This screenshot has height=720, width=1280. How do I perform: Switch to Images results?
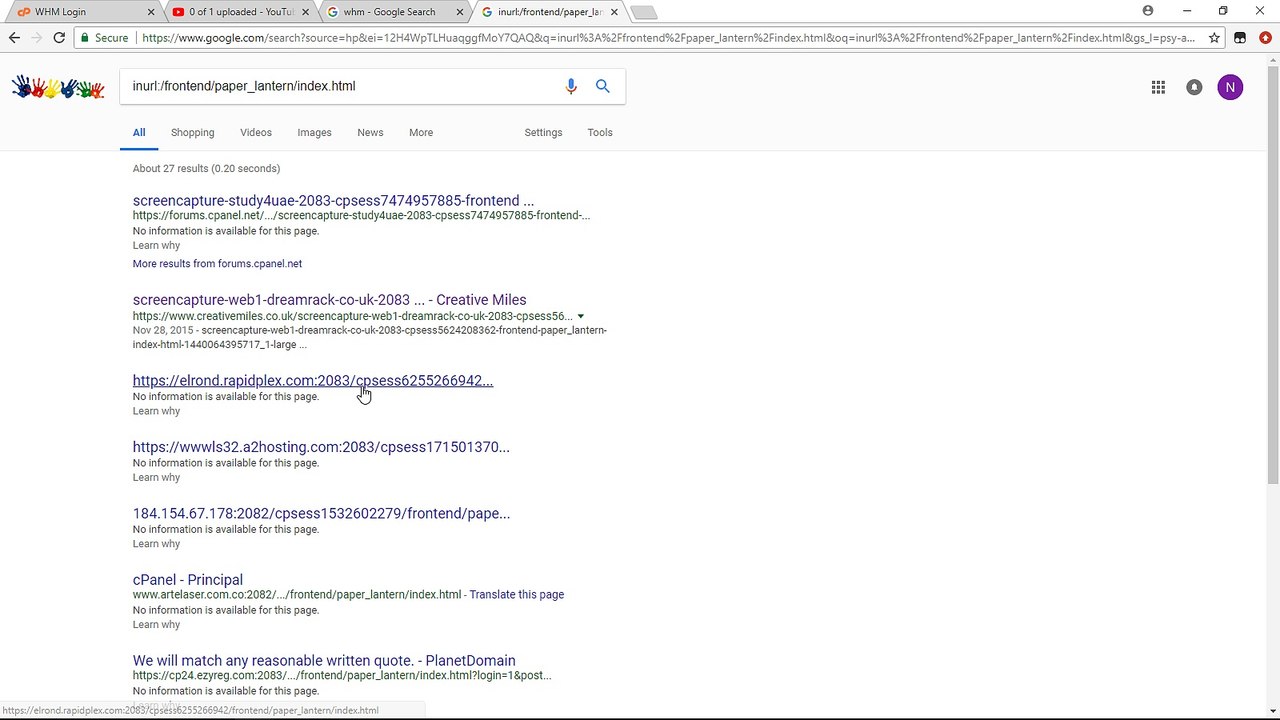tap(314, 132)
